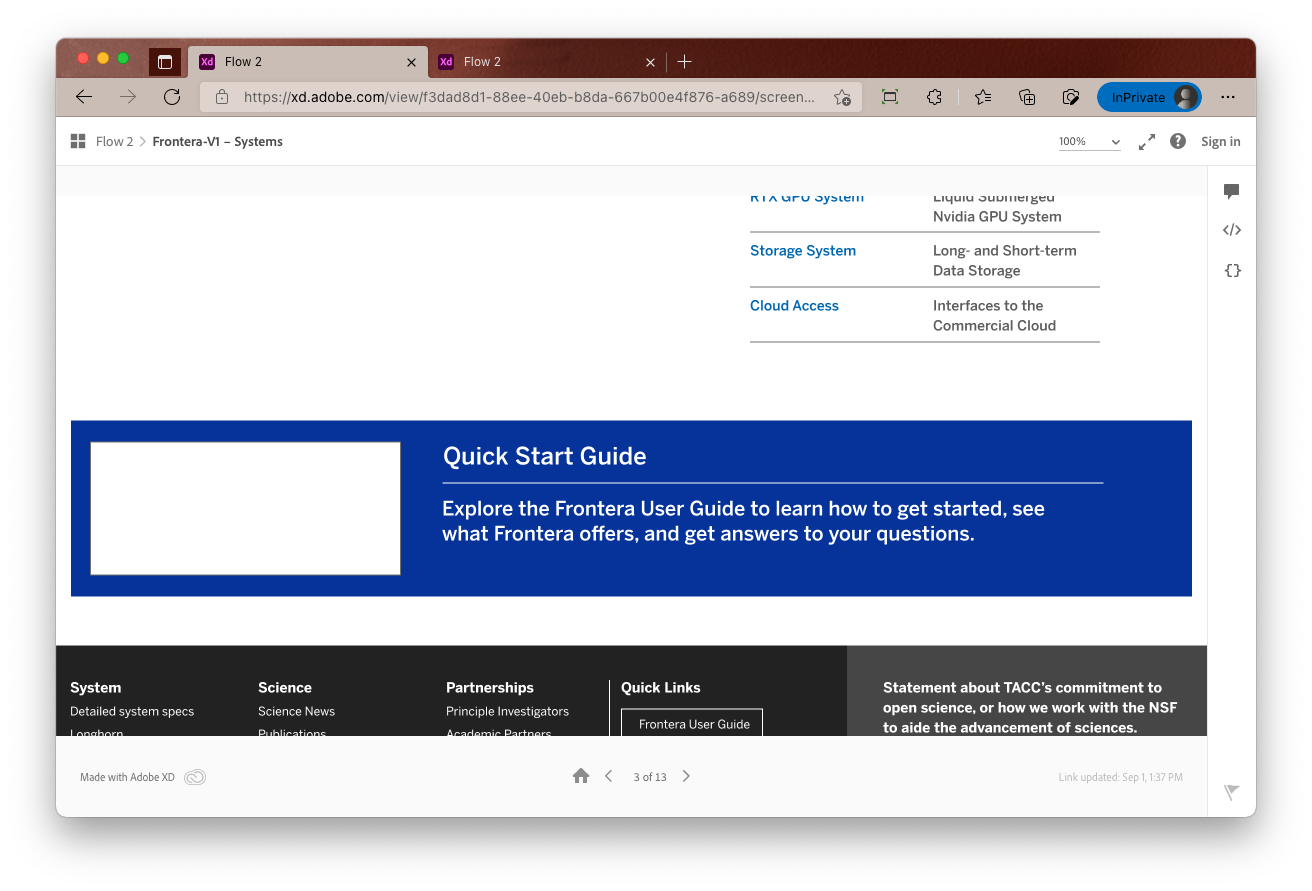Click the flag icon at bottom right
This screenshot has width=1312, height=891.
click(1232, 792)
